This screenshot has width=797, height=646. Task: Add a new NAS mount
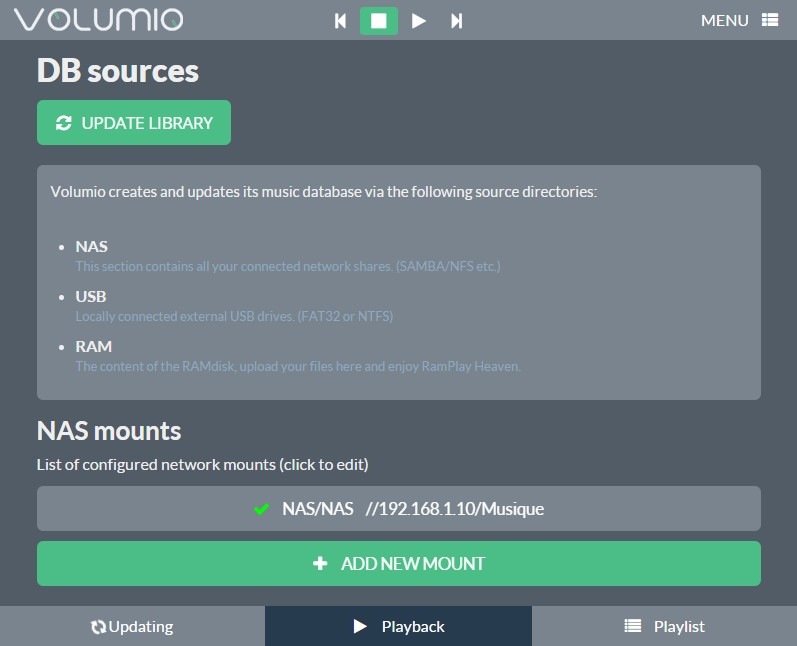pos(398,563)
